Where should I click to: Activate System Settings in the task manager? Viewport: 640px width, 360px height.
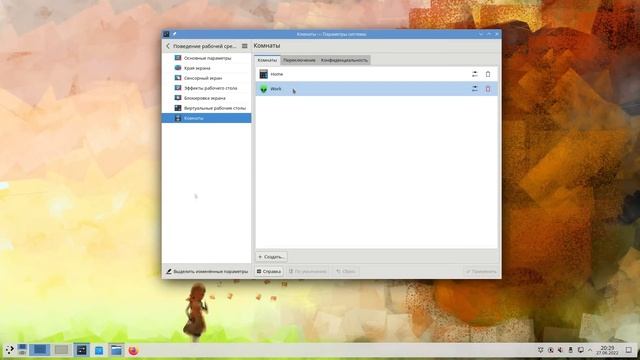coord(82,350)
